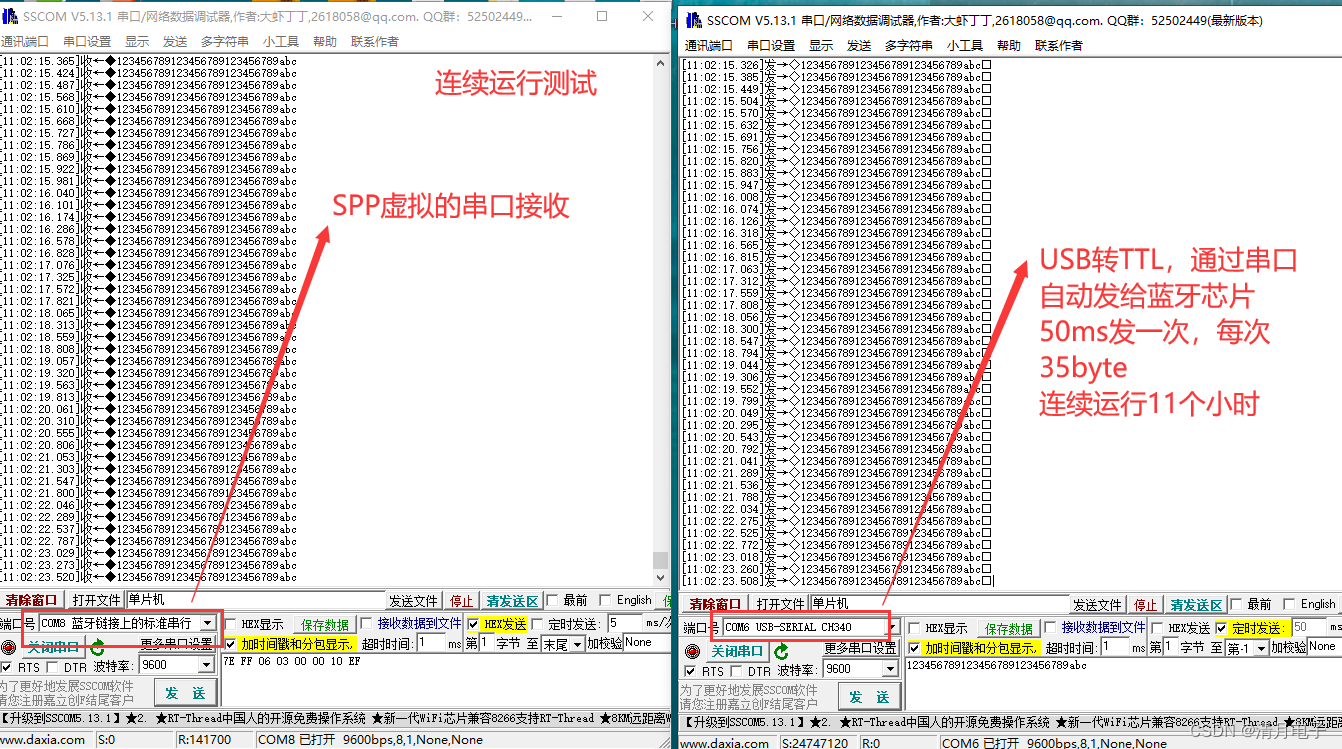Click SSCOM app icon in COM6 window title bar
1342x749 pixels.
(692, 21)
